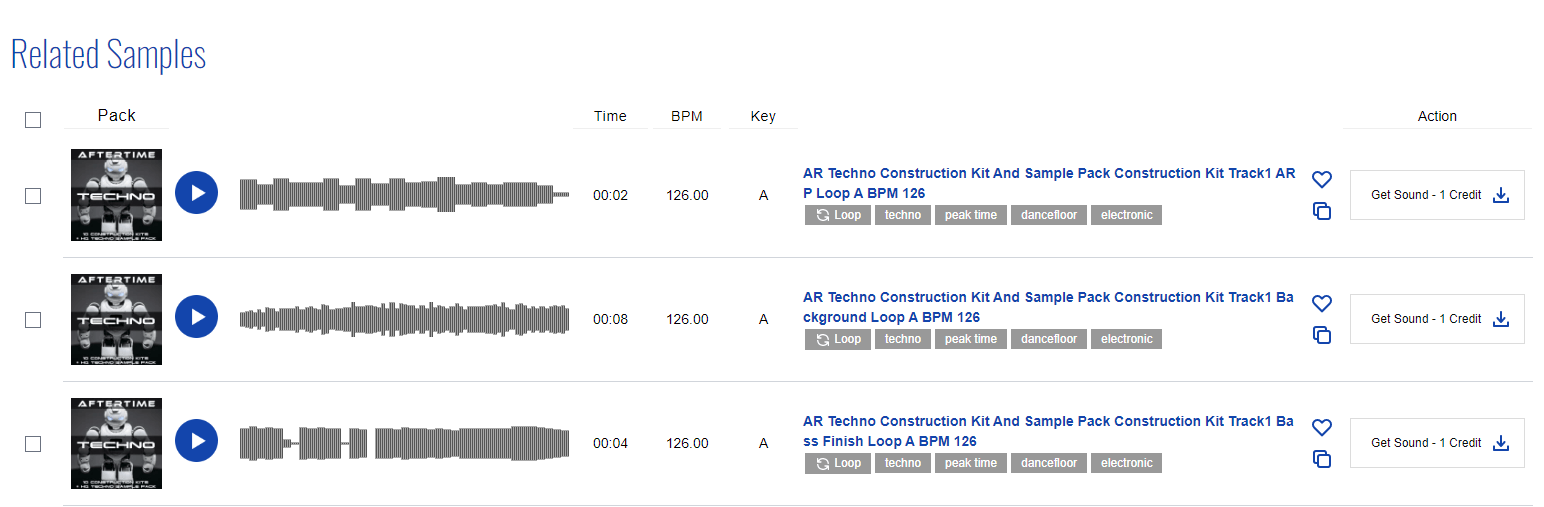Sort by BPM column header
Viewport: 1544px width, 507px height.
pyautogui.click(x=686, y=116)
